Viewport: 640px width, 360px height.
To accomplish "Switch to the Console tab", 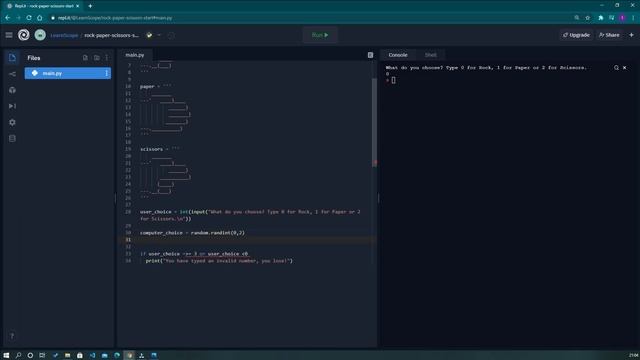I will [x=398, y=55].
